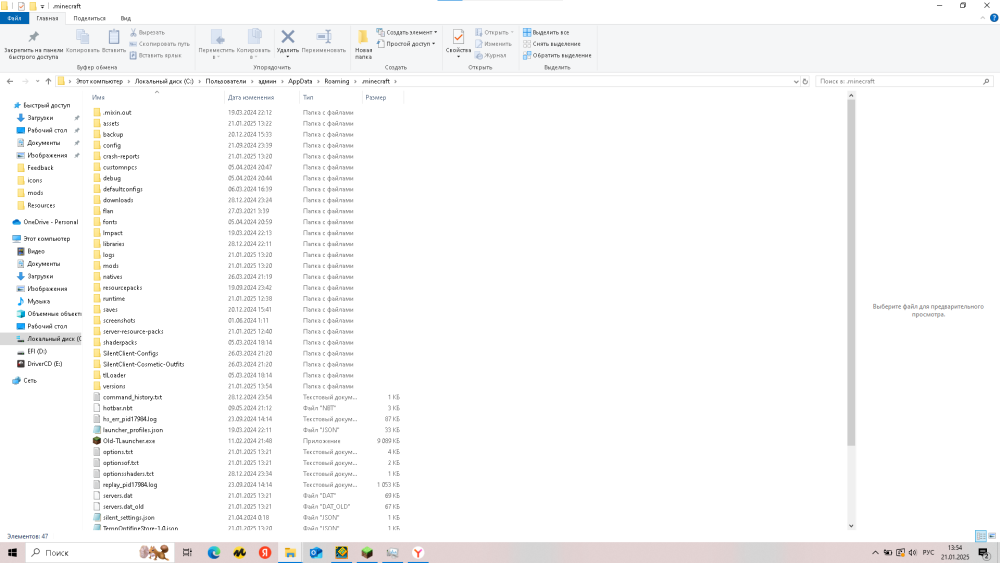1000x563 pixels.
Task: Click the Удалить red X button
Action: click(288, 41)
